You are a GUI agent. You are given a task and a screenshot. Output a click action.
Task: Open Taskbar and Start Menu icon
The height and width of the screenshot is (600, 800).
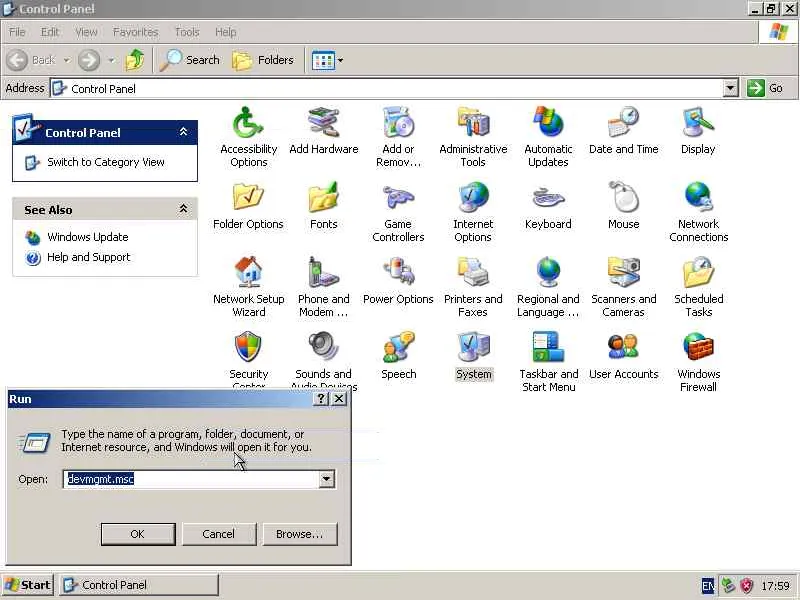coord(548,348)
